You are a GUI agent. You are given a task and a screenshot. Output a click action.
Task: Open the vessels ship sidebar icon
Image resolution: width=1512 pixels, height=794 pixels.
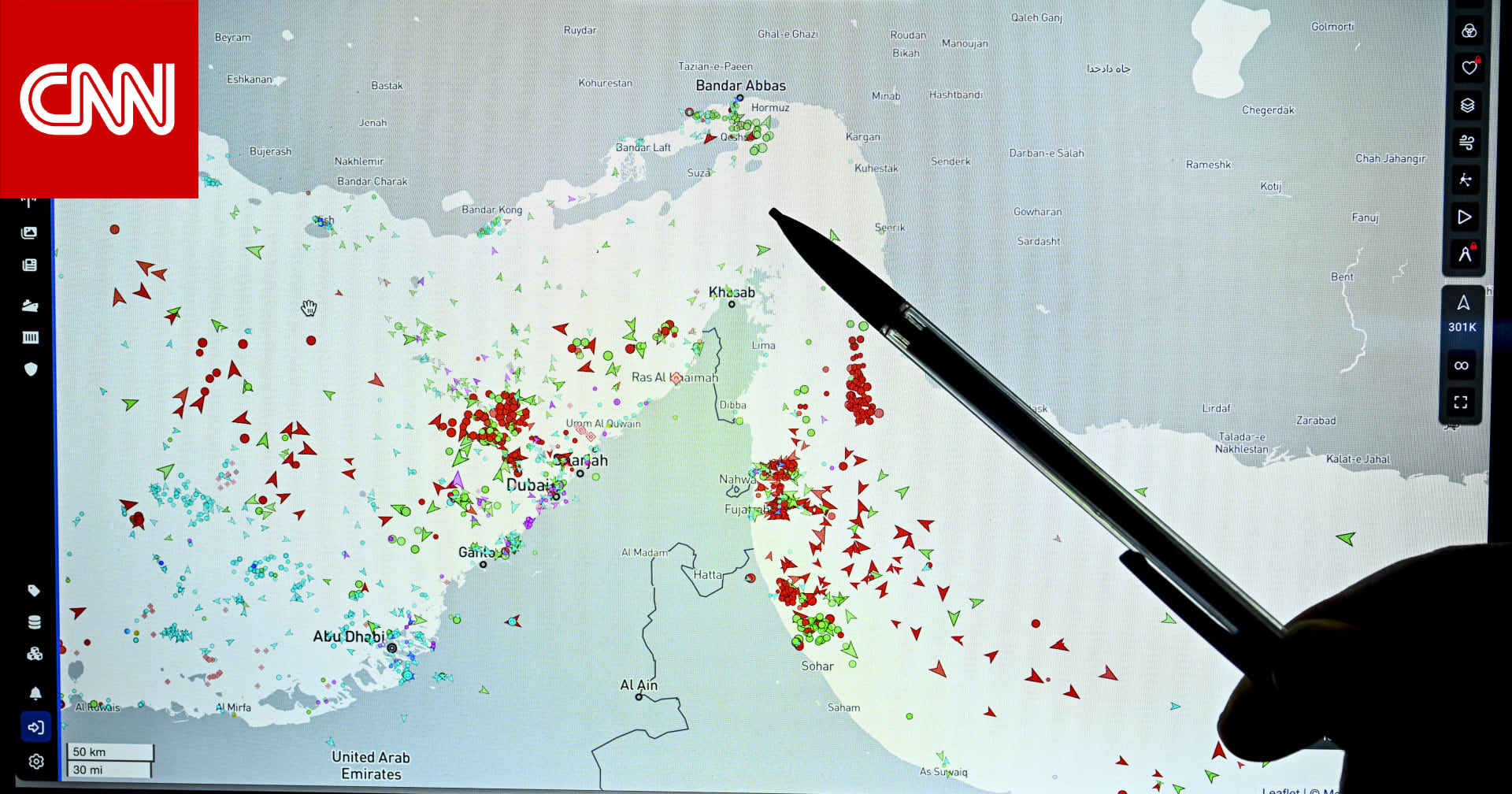coord(30,306)
